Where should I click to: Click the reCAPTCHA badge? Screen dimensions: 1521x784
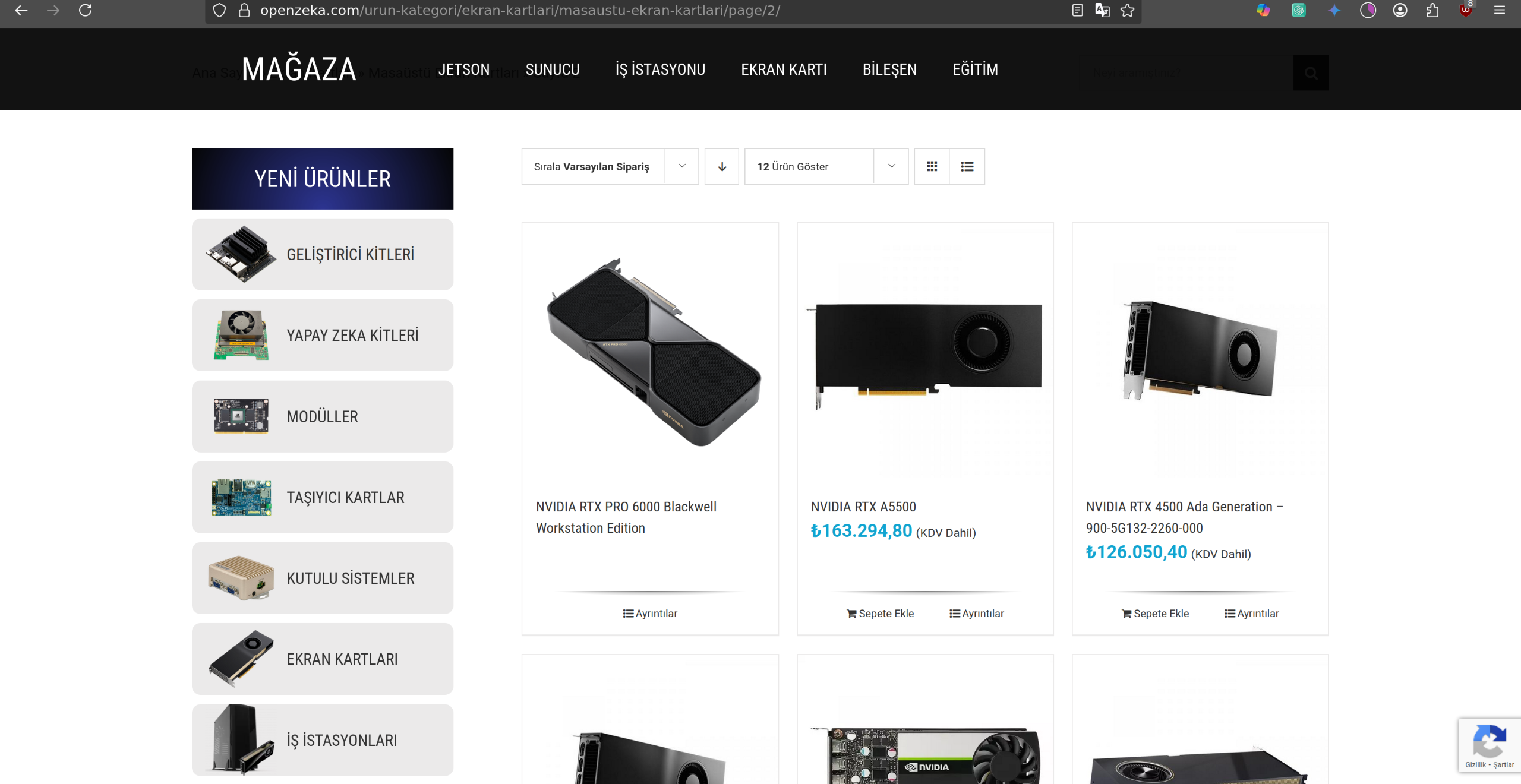1490,745
